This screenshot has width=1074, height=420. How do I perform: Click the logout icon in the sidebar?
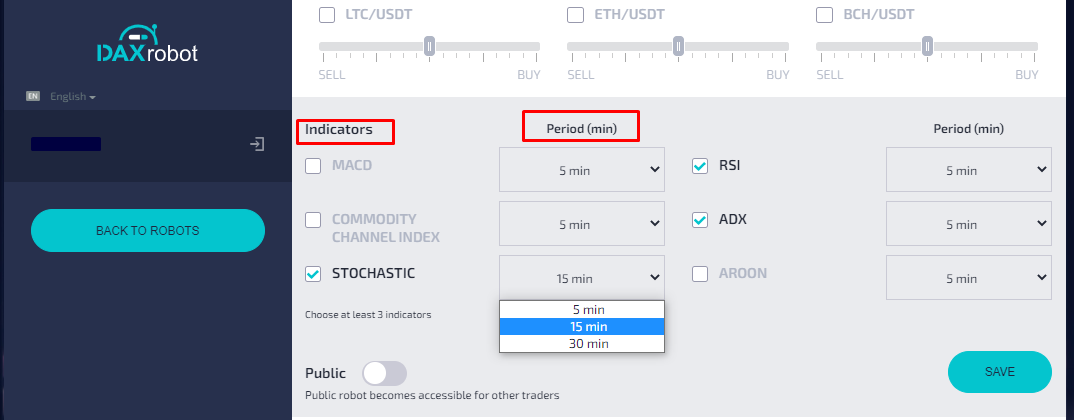[x=257, y=144]
